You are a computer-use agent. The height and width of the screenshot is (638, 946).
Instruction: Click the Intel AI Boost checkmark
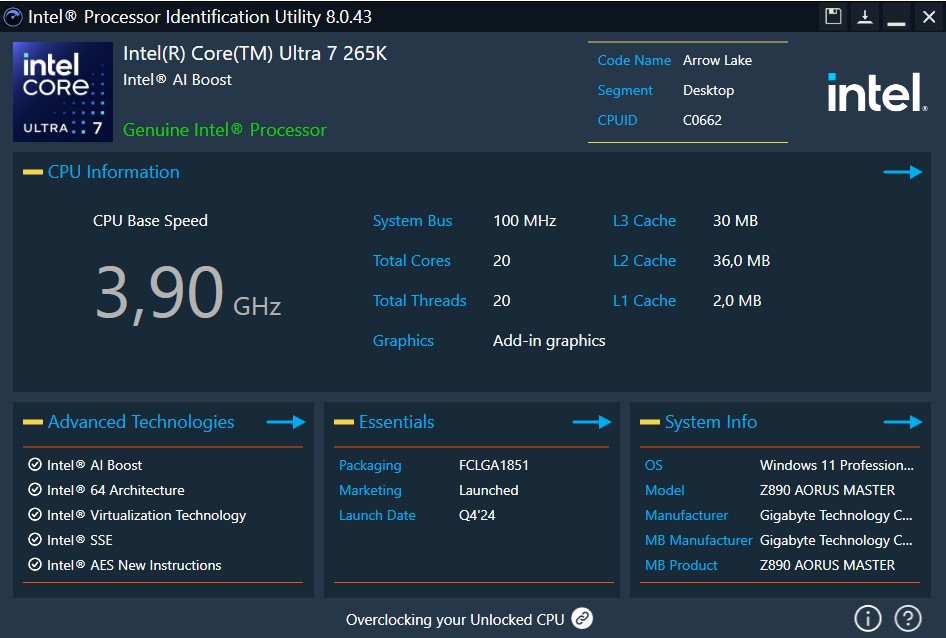click(x=35, y=465)
